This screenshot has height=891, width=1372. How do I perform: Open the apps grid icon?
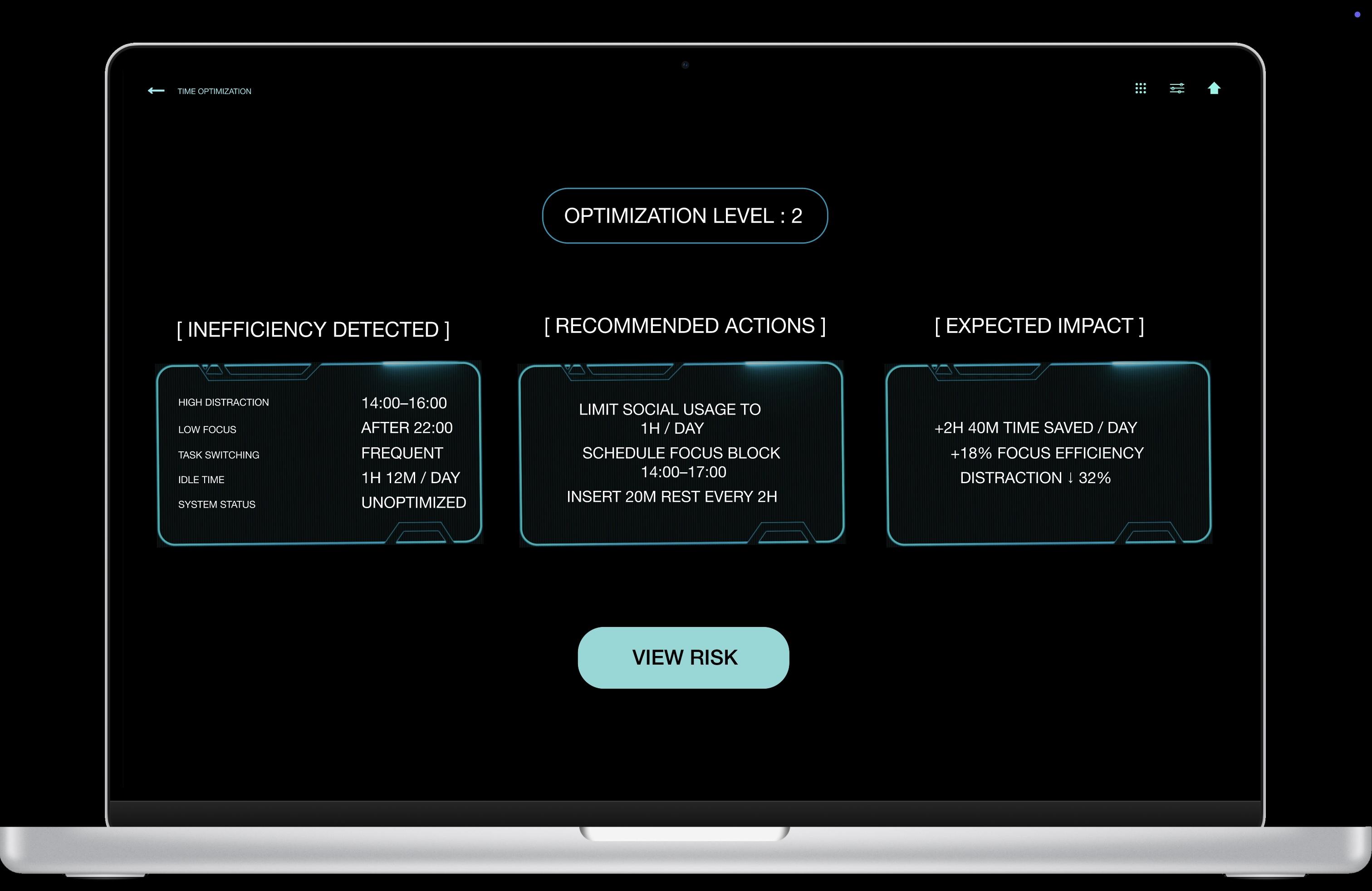(1140, 88)
